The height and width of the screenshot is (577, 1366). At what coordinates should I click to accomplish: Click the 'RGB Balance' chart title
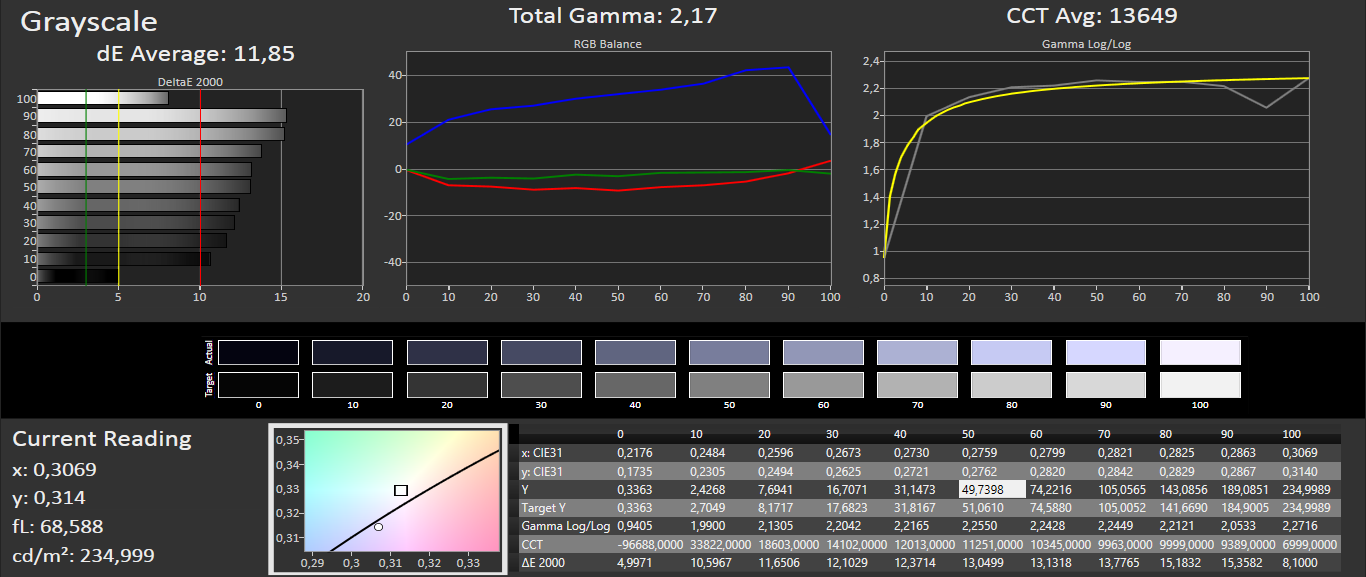point(608,44)
